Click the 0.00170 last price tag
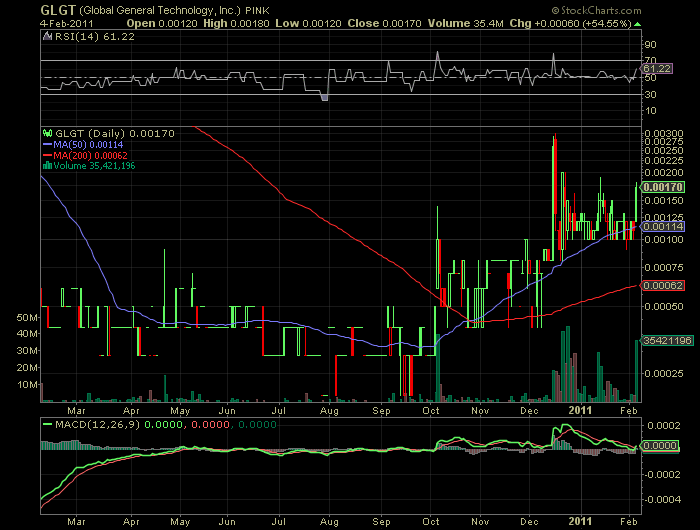The height and width of the screenshot is (530, 700). coord(662,187)
